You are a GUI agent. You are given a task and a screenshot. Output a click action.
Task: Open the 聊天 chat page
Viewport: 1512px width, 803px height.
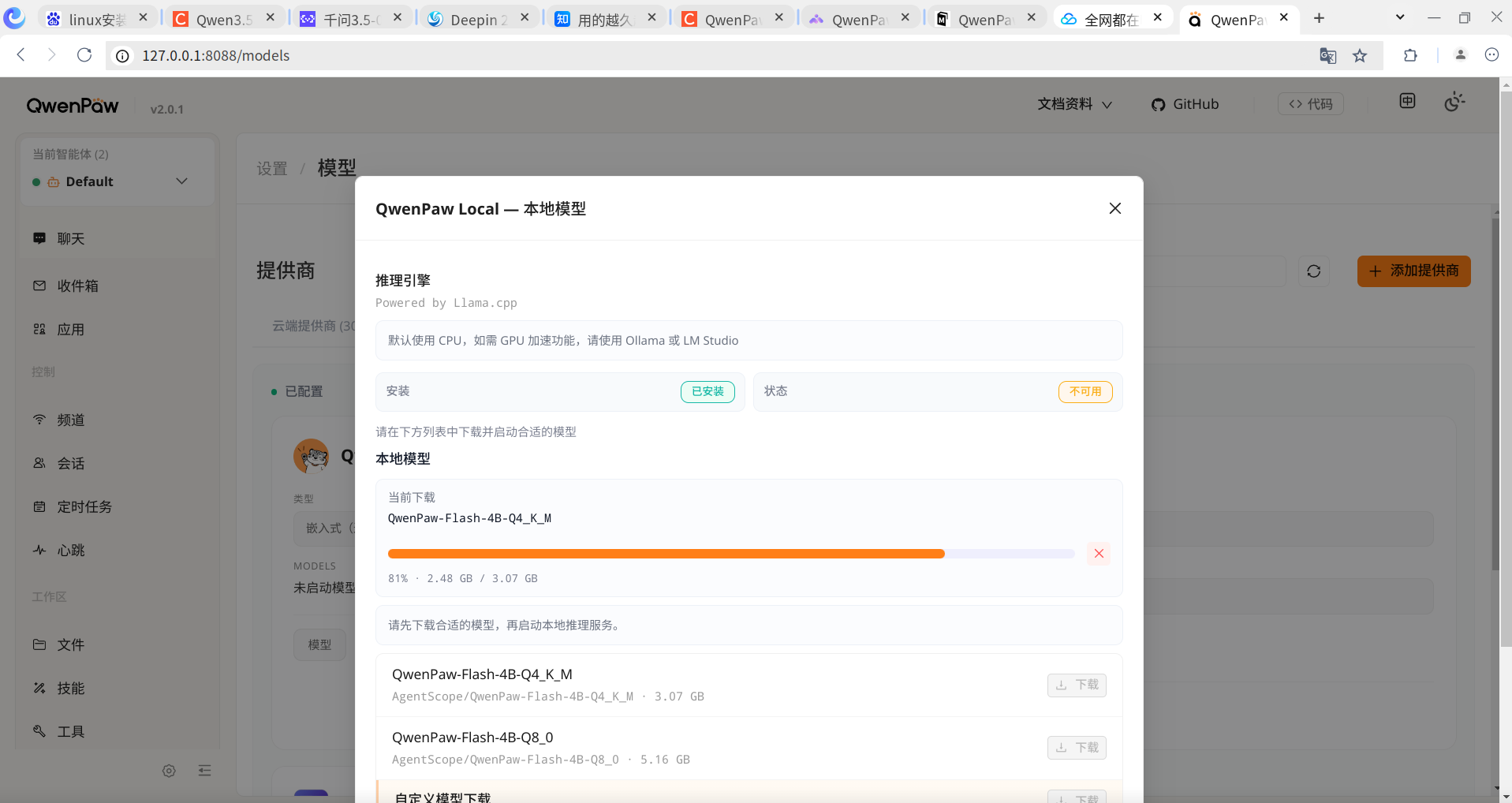[x=118, y=238]
